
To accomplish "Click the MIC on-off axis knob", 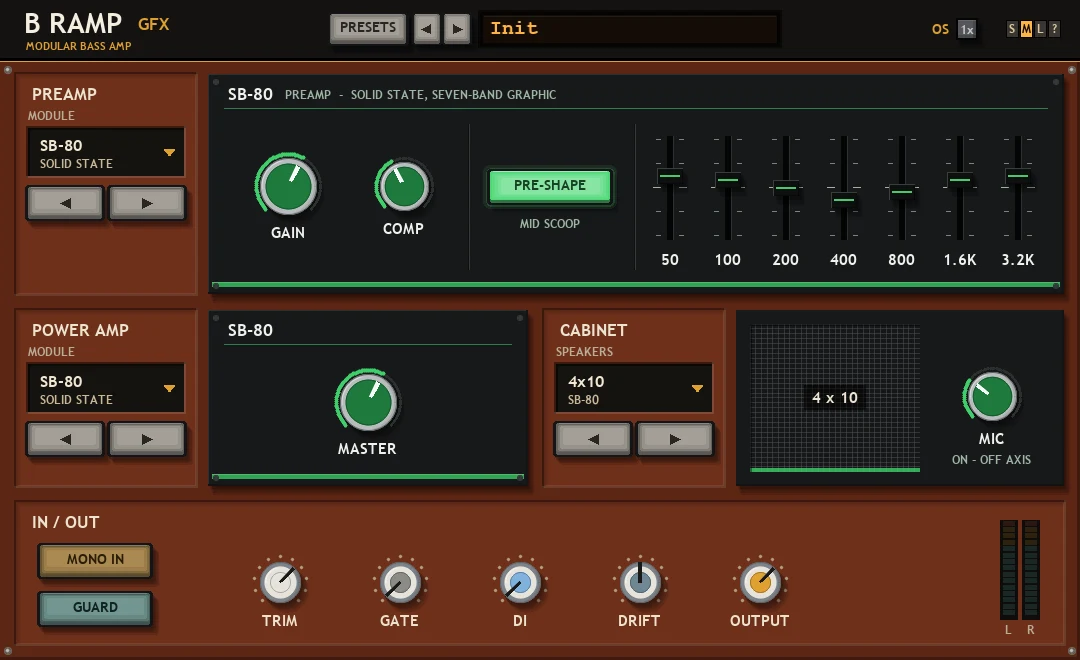I will click(991, 396).
